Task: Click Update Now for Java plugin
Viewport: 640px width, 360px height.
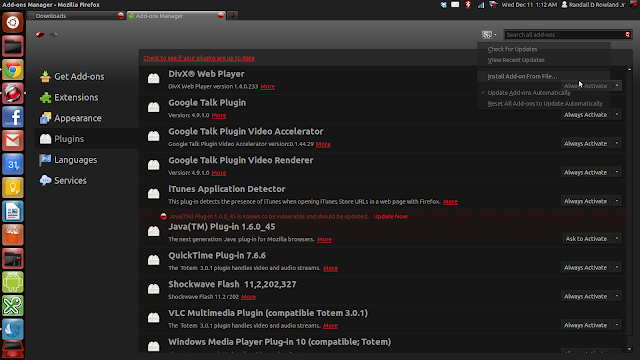Action: coord(390,216)
